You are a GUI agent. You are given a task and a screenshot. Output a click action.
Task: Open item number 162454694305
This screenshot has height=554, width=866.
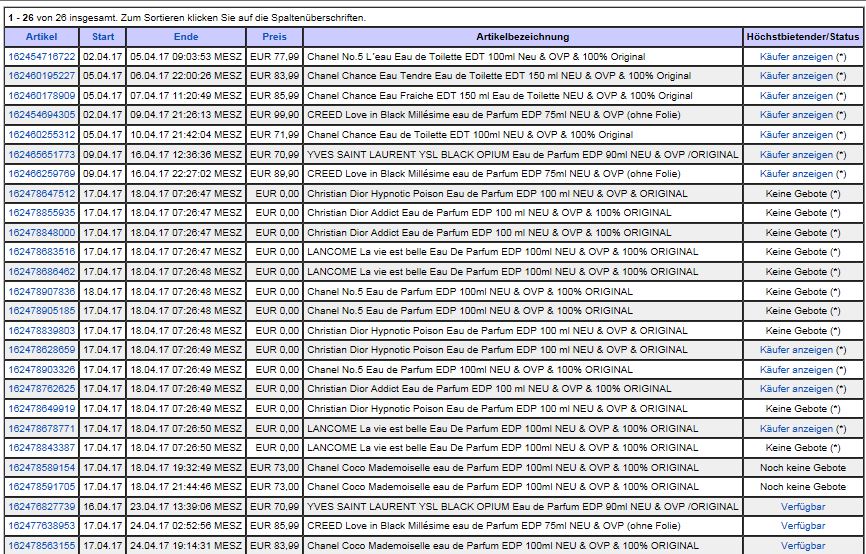click(x=41, y=115)
